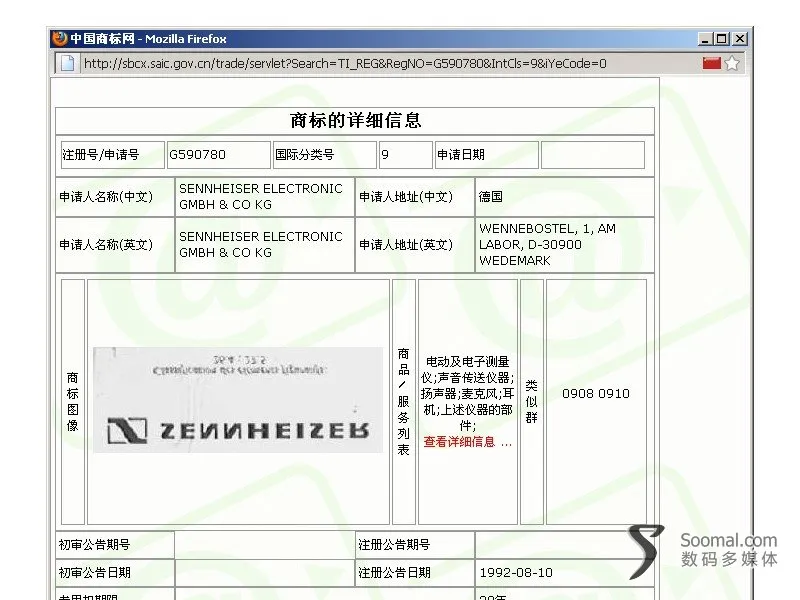Click the Sennheiser trademark image
This screenshot has height=600, width=800.
point(238,400)
